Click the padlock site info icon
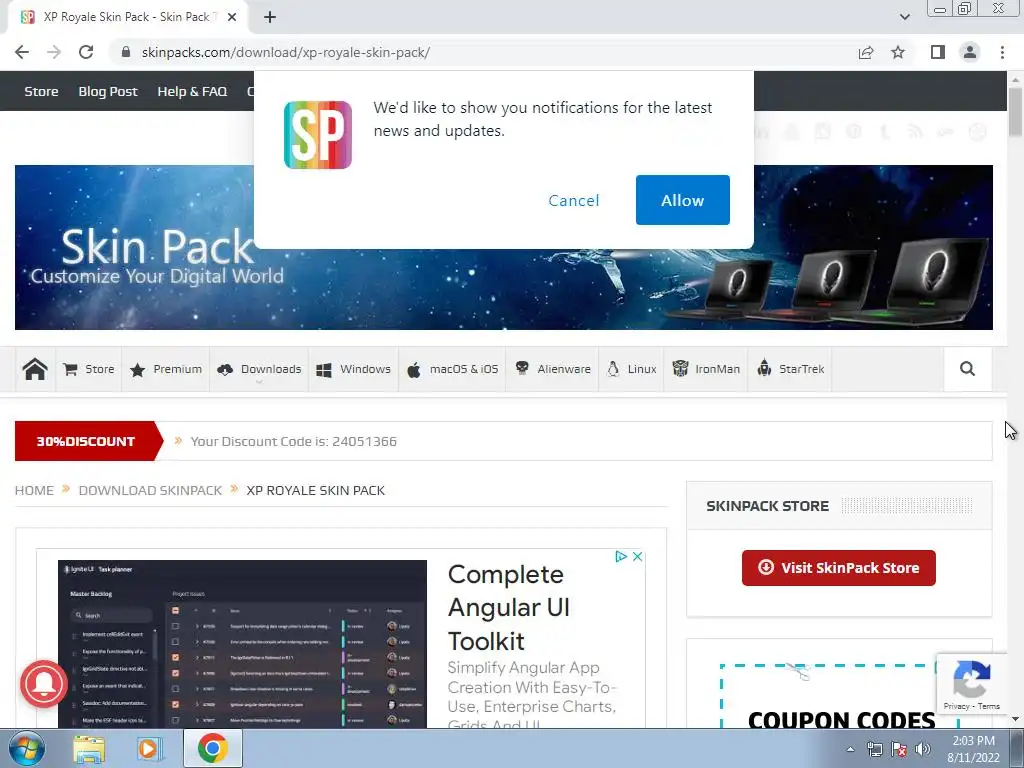The image size is (1024, 768). (x=126, y=52)
